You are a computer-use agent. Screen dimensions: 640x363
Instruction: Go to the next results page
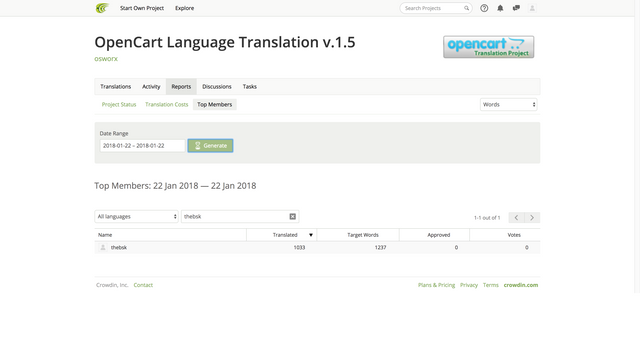tap(532, 218)
